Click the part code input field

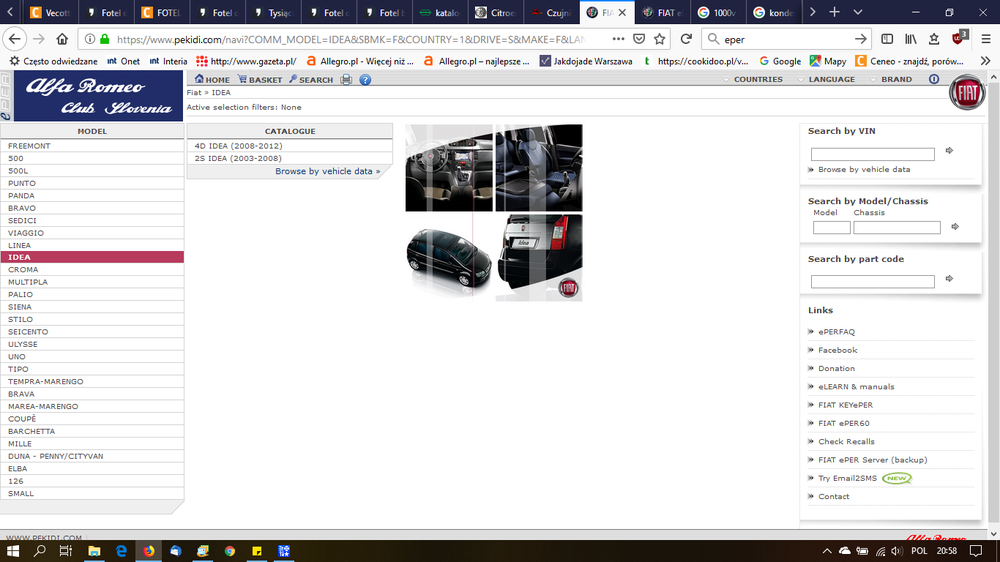tap(872, 281)
